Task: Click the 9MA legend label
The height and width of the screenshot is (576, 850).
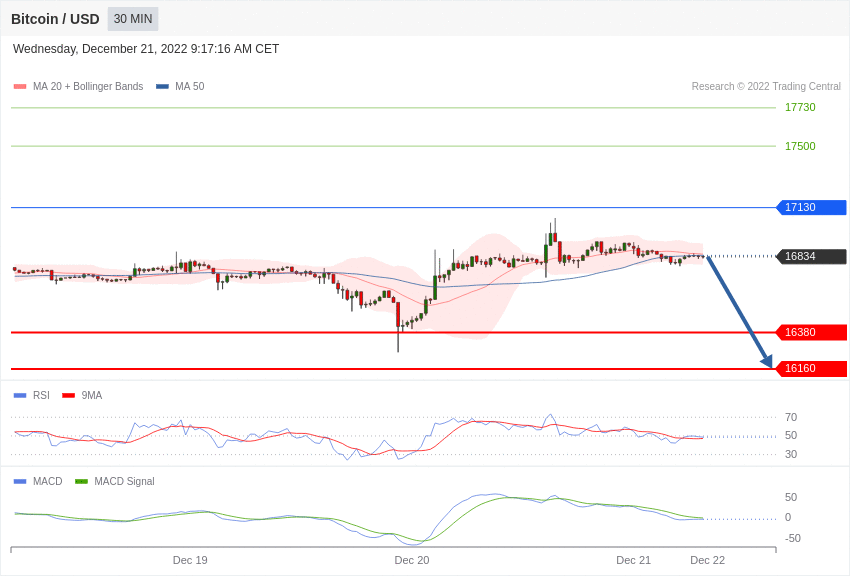Action: coord(92,396)
